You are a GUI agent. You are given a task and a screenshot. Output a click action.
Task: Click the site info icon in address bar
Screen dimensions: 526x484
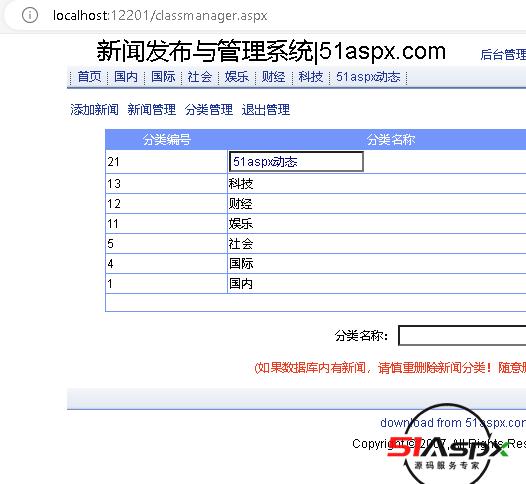tap(30, 15)
